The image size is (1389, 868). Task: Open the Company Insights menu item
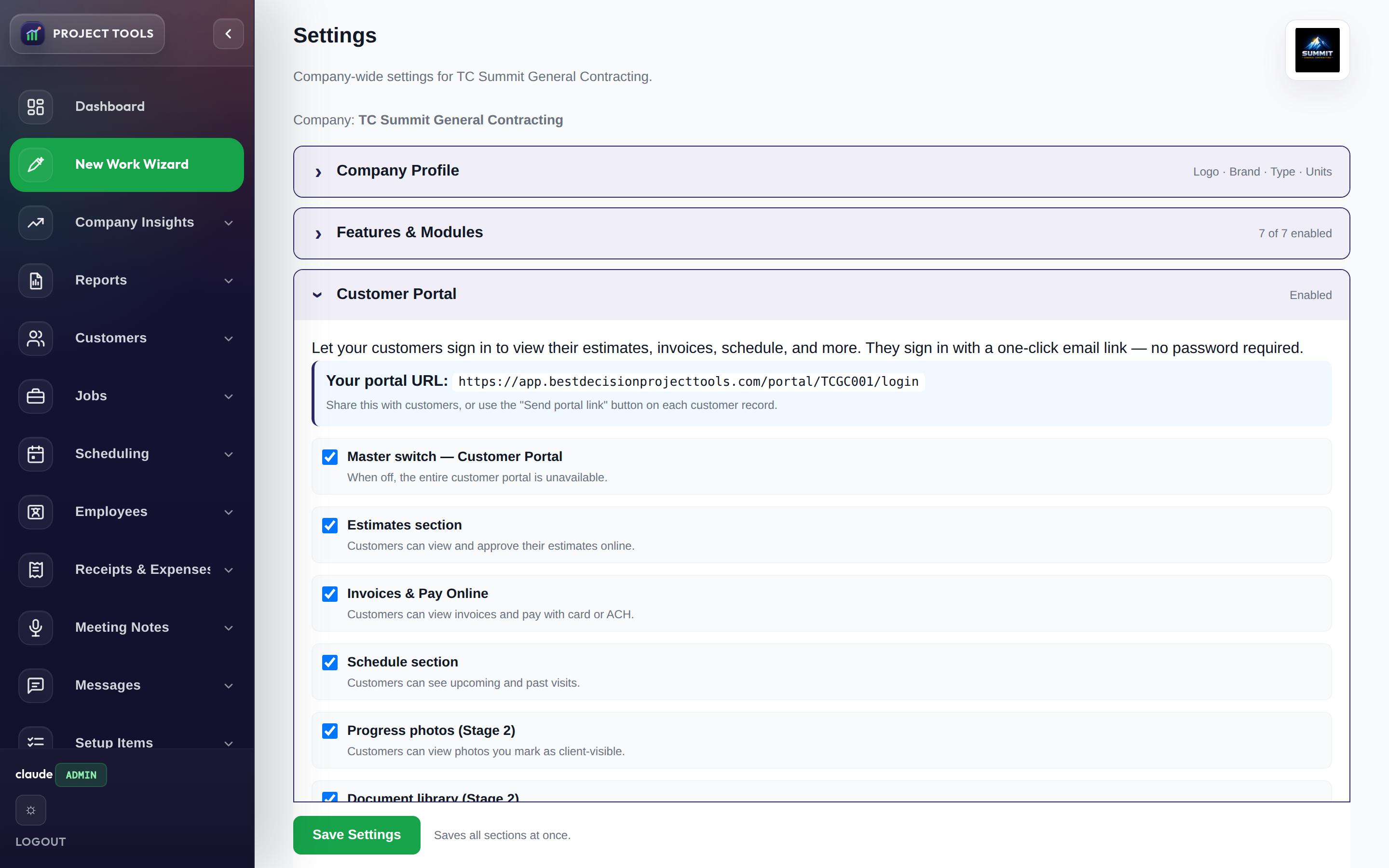(127, 222)
